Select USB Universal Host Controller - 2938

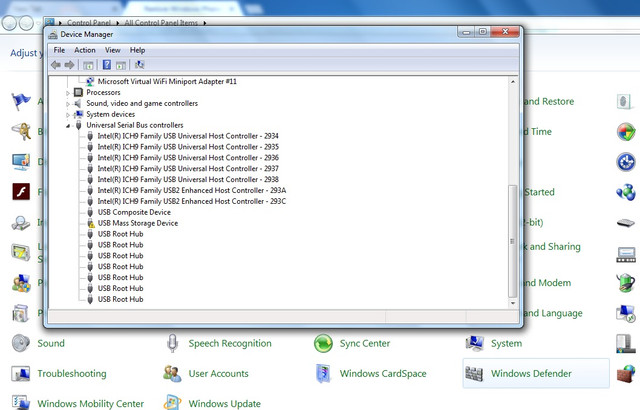188,180
